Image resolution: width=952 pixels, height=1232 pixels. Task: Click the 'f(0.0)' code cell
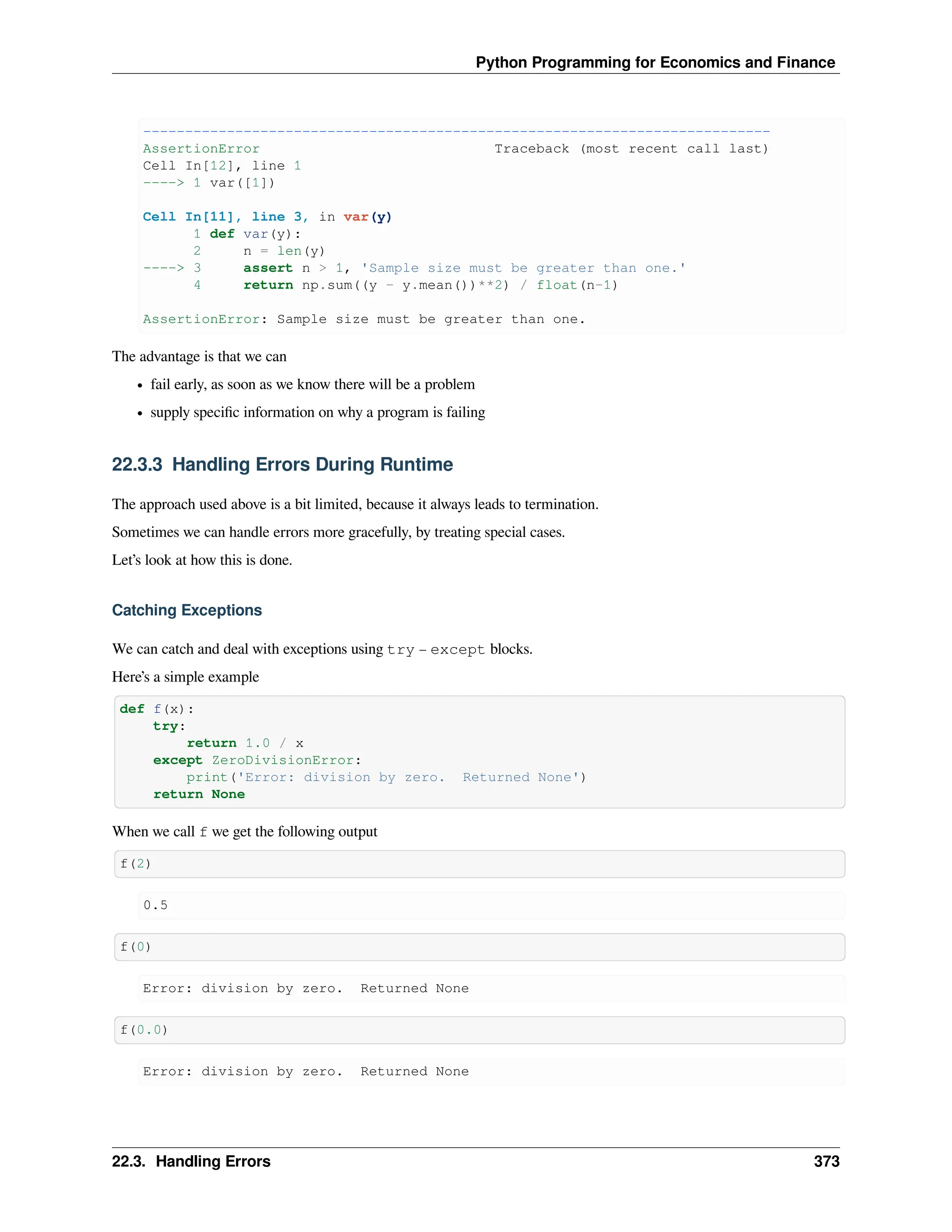pos(479,1030)
